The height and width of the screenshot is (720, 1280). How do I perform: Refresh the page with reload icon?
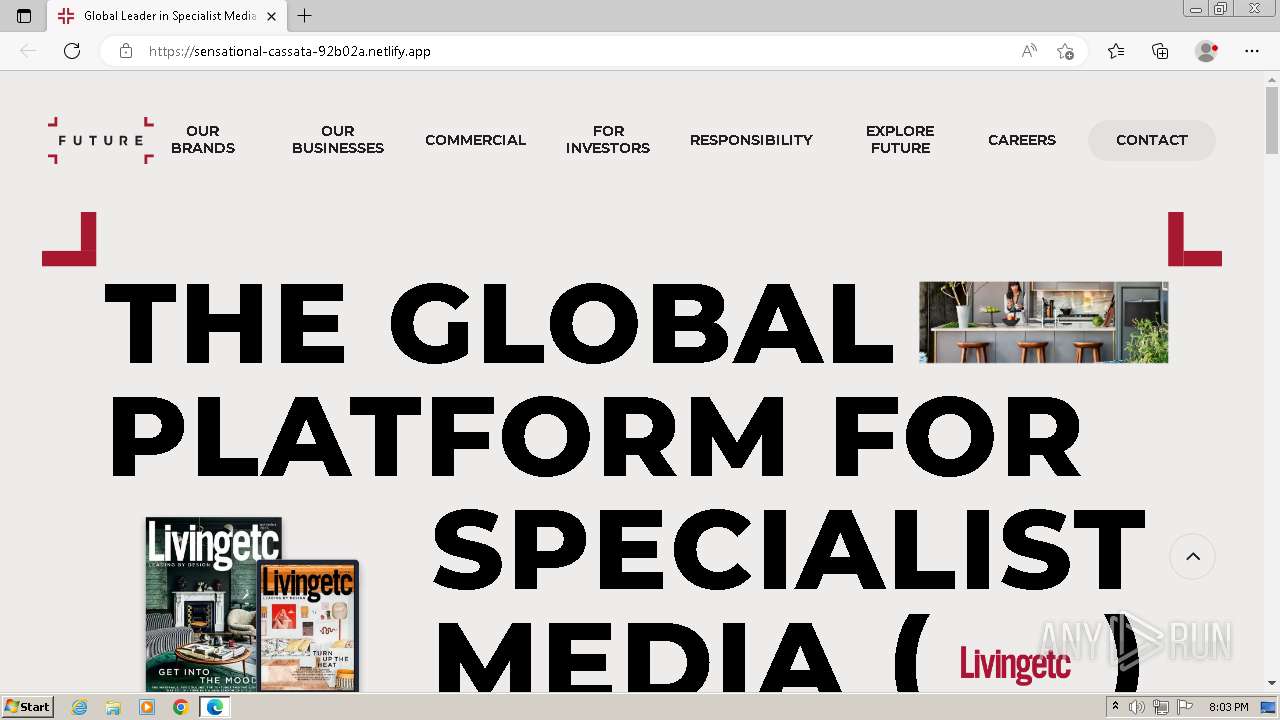pyautogui.click(x=72, y=51)
